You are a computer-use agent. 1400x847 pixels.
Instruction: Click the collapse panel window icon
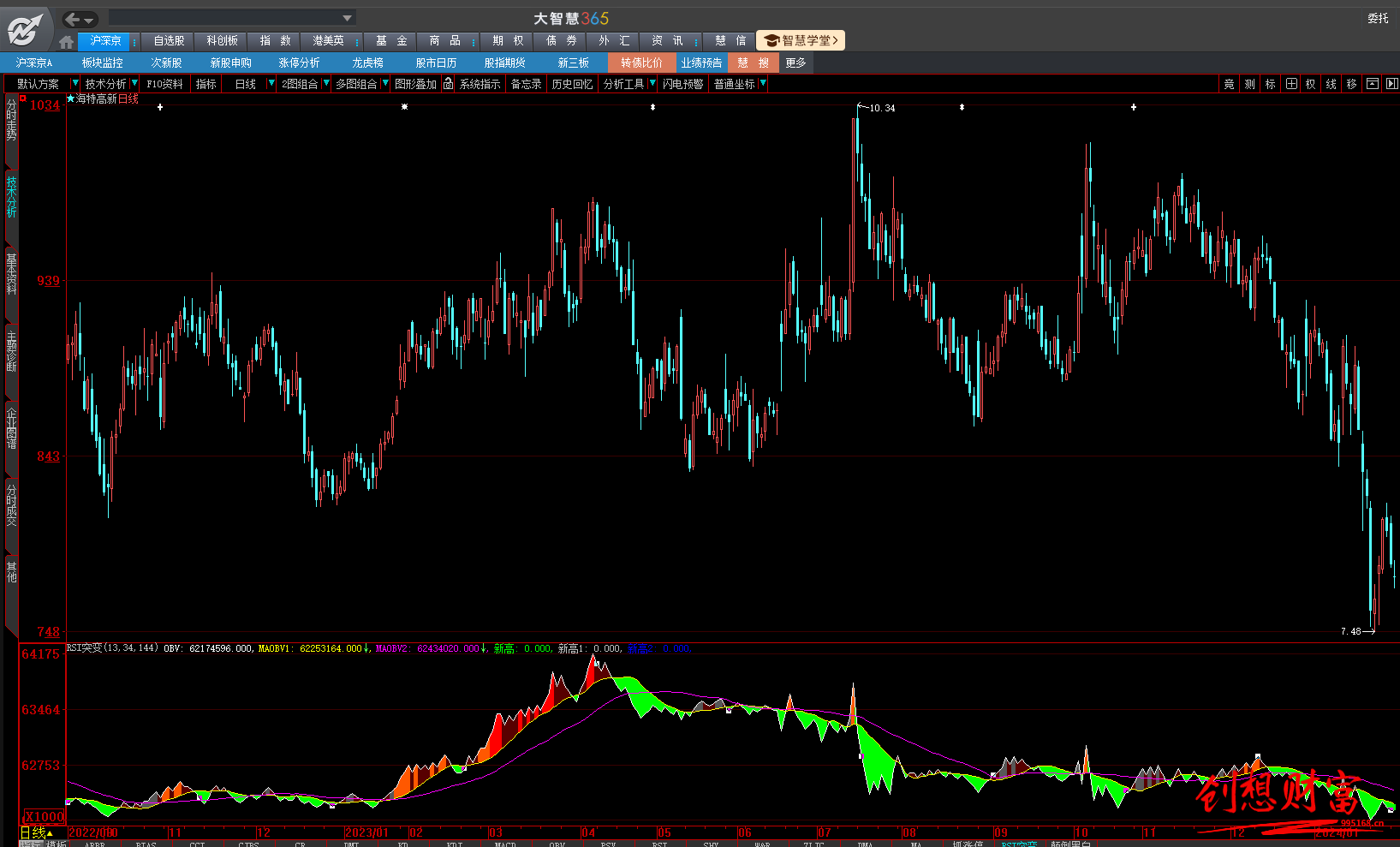[x=1373, y=84]
